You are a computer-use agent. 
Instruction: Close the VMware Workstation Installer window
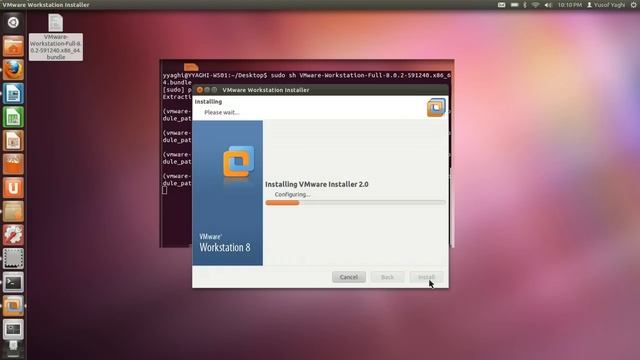pos(200,90)
